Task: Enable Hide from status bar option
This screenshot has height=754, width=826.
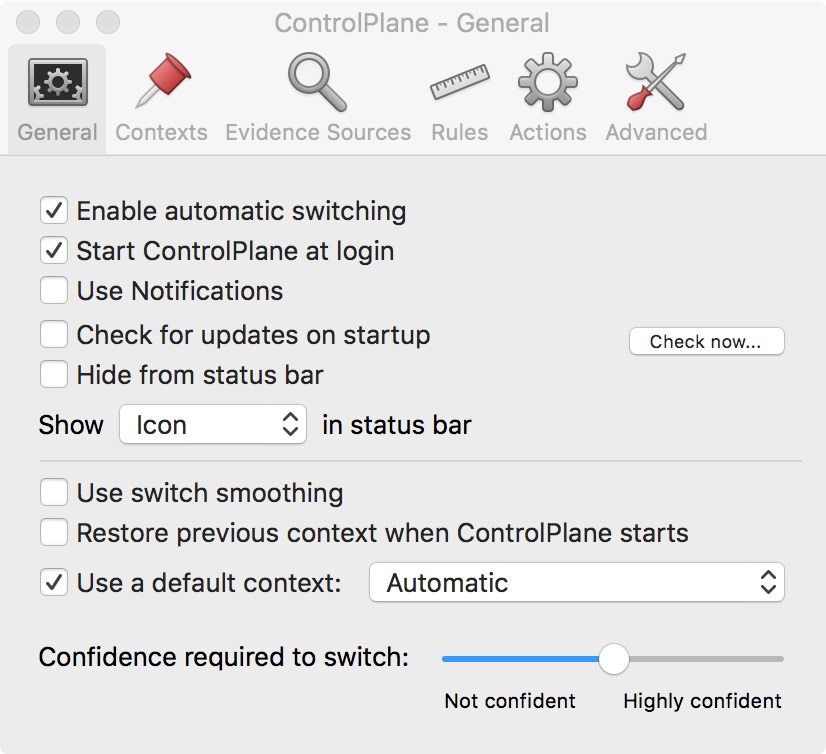Action: point(54,374)
